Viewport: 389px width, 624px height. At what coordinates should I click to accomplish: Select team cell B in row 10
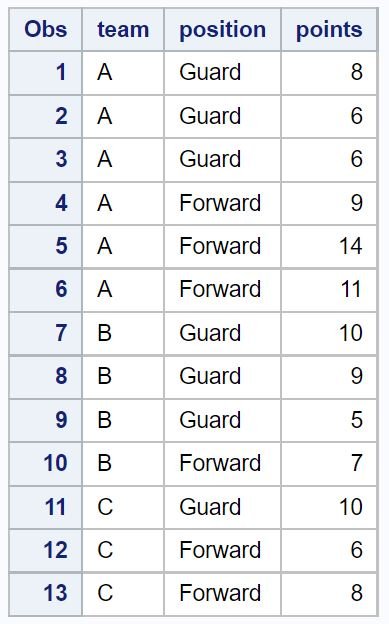click(123, 464)
